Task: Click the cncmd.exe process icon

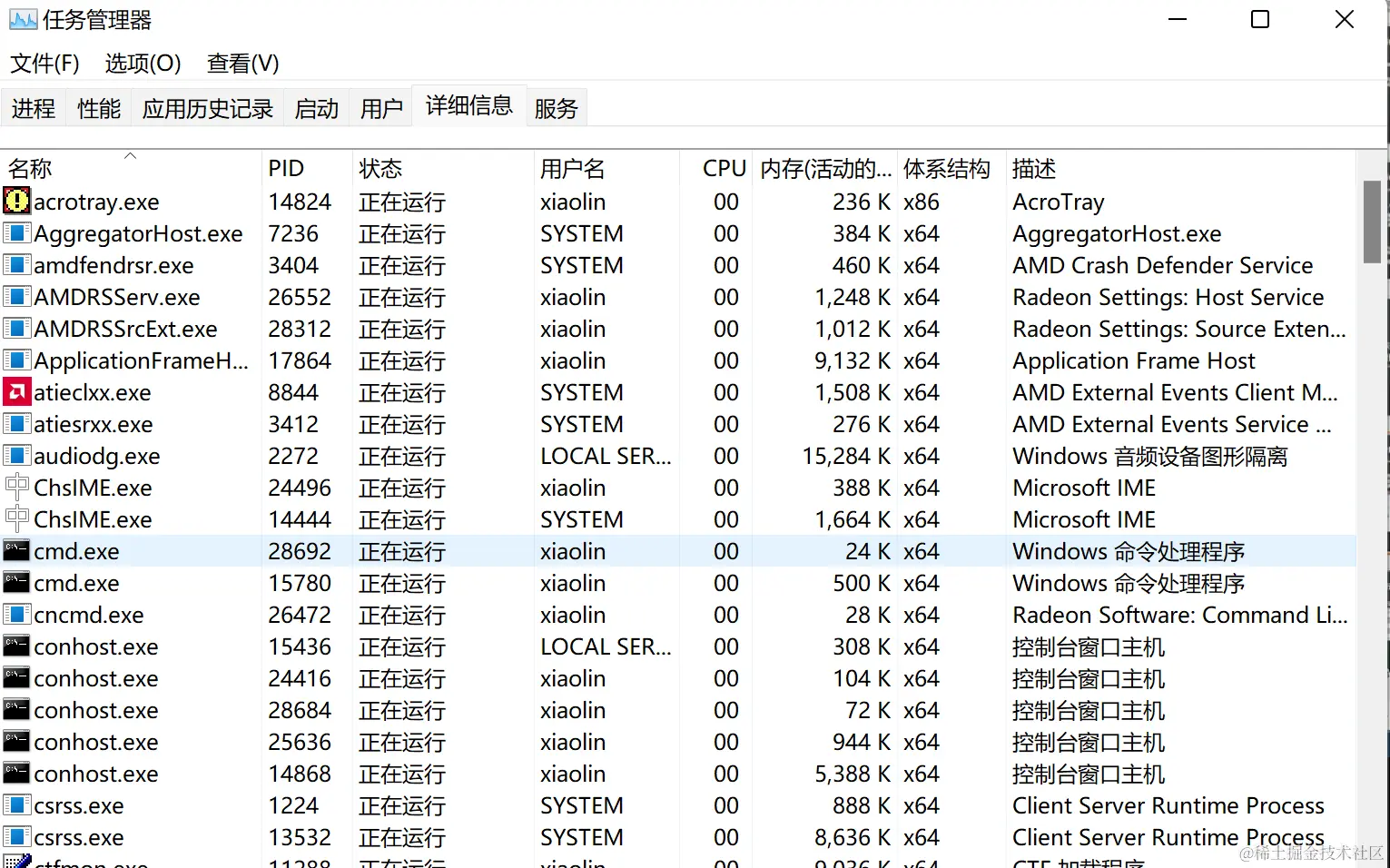Action: click(16, 615)
